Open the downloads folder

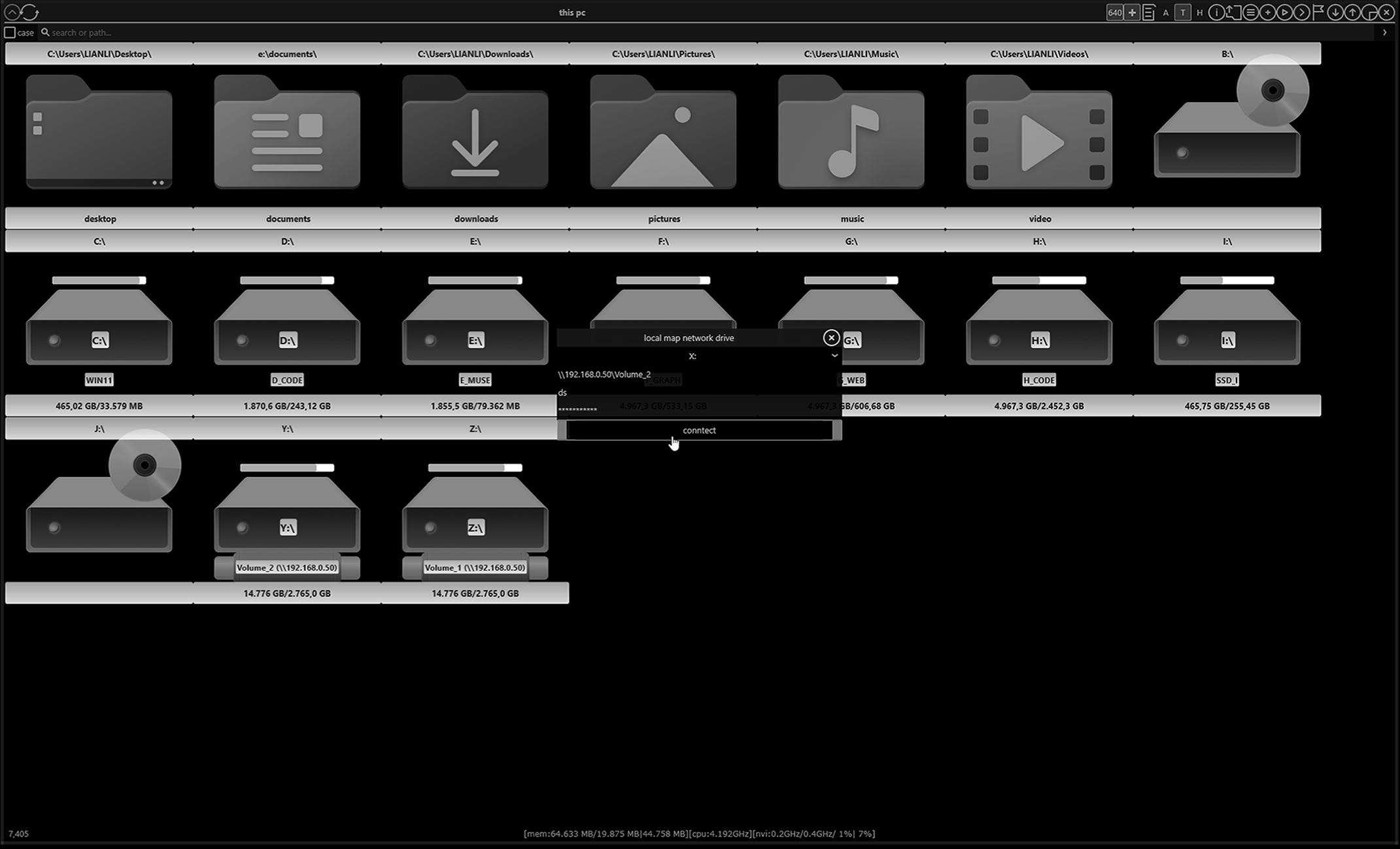pyautogui.click(x=475, y=134)
